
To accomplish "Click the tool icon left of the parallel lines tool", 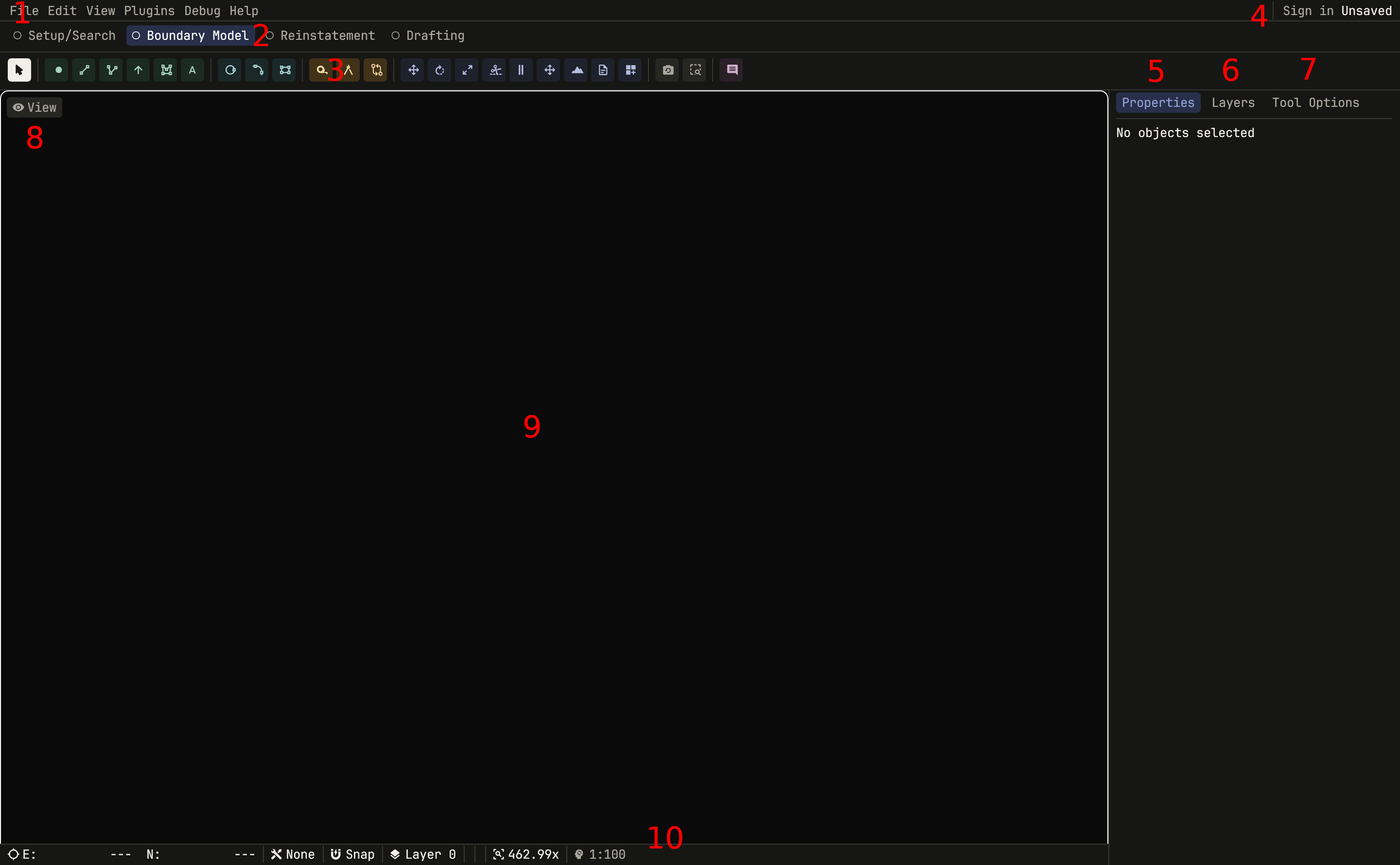I will (495, 70).
